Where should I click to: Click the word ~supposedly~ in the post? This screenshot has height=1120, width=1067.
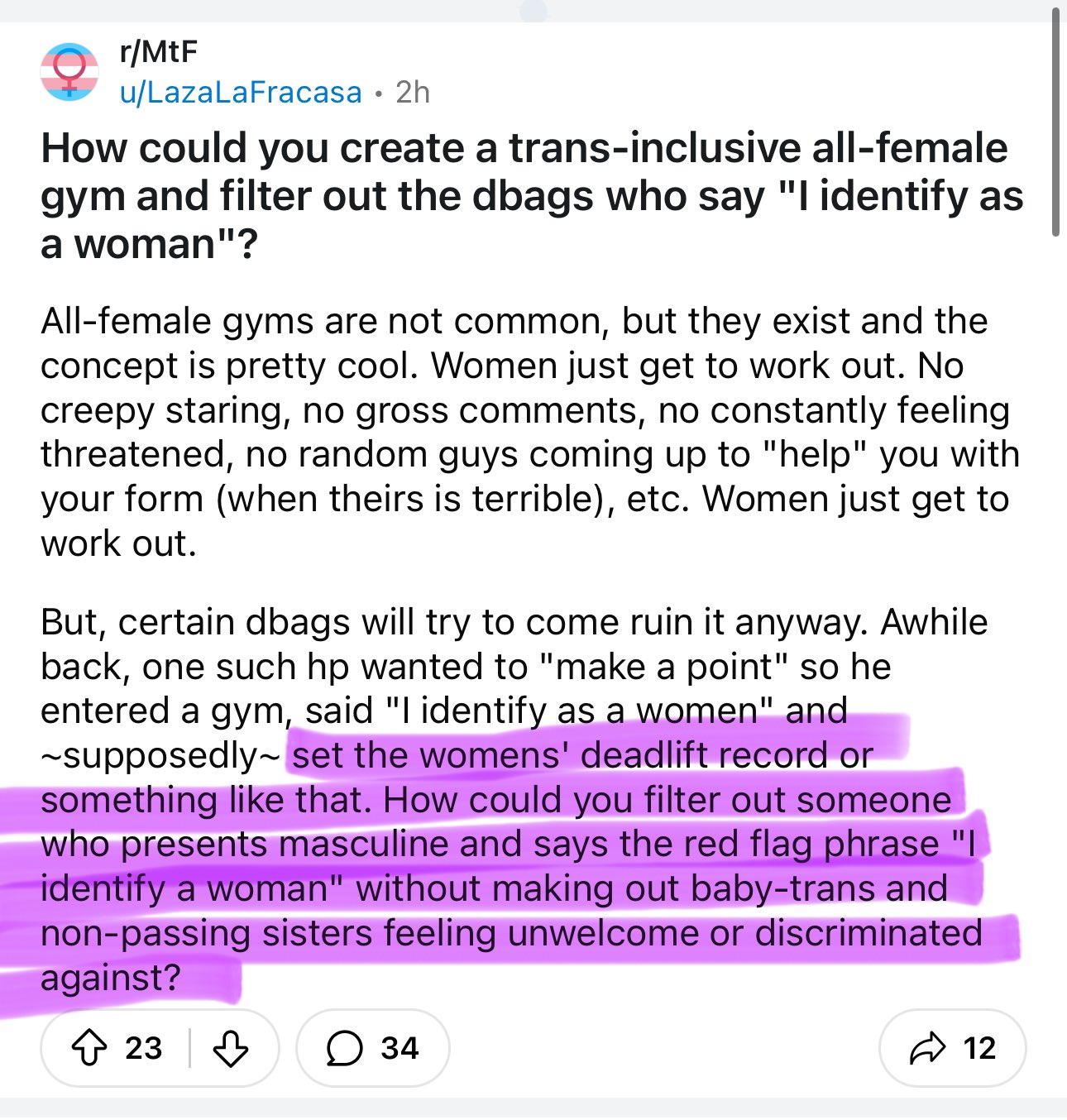(x=160, y=755)
